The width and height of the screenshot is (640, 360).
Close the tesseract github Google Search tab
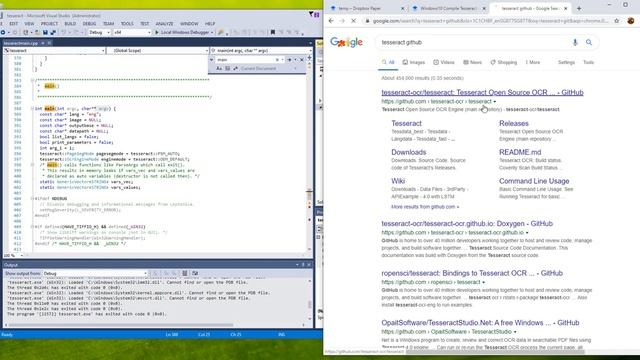pyautogui.click(x=566, y=8)
